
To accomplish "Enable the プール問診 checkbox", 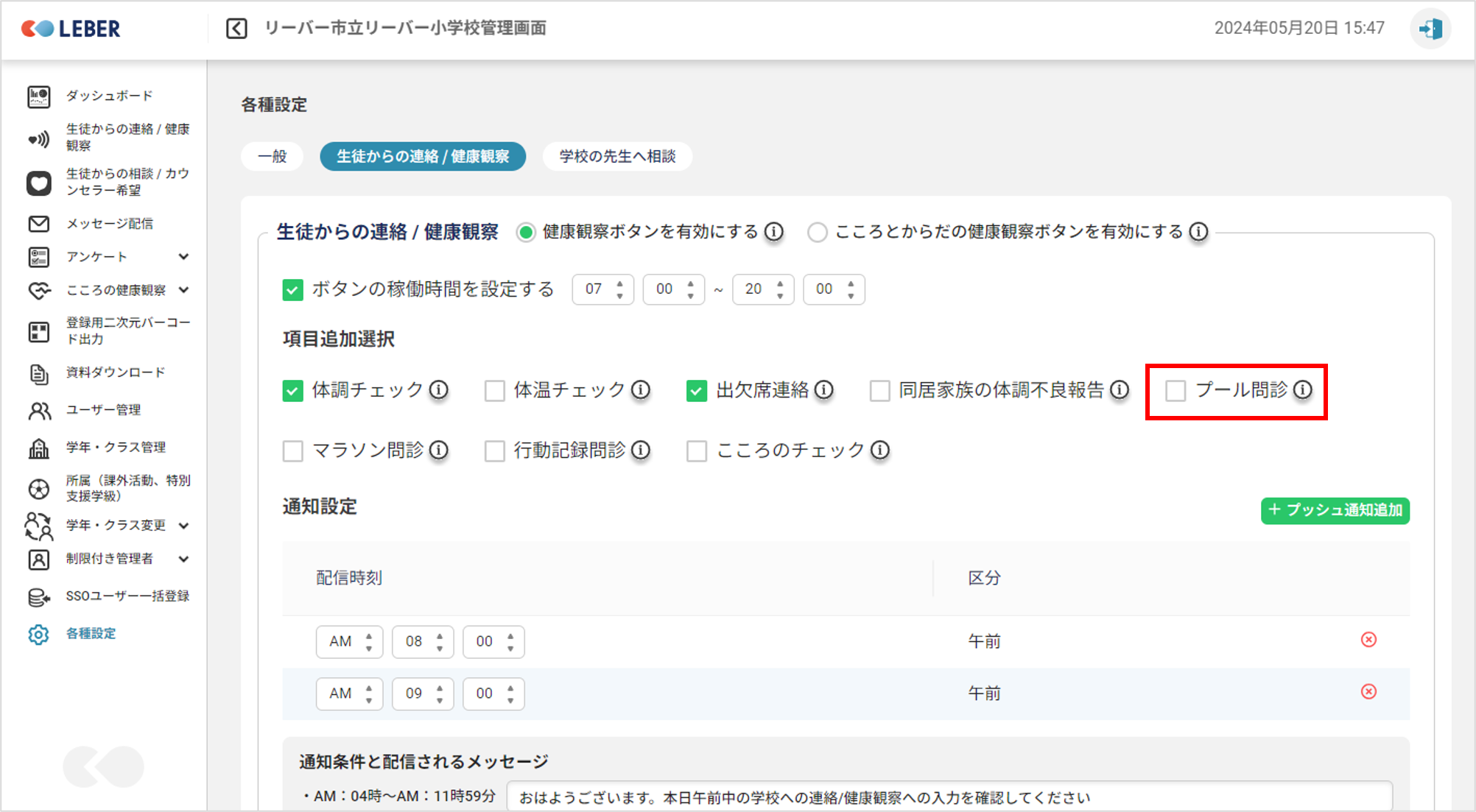I will (1175, 391).
